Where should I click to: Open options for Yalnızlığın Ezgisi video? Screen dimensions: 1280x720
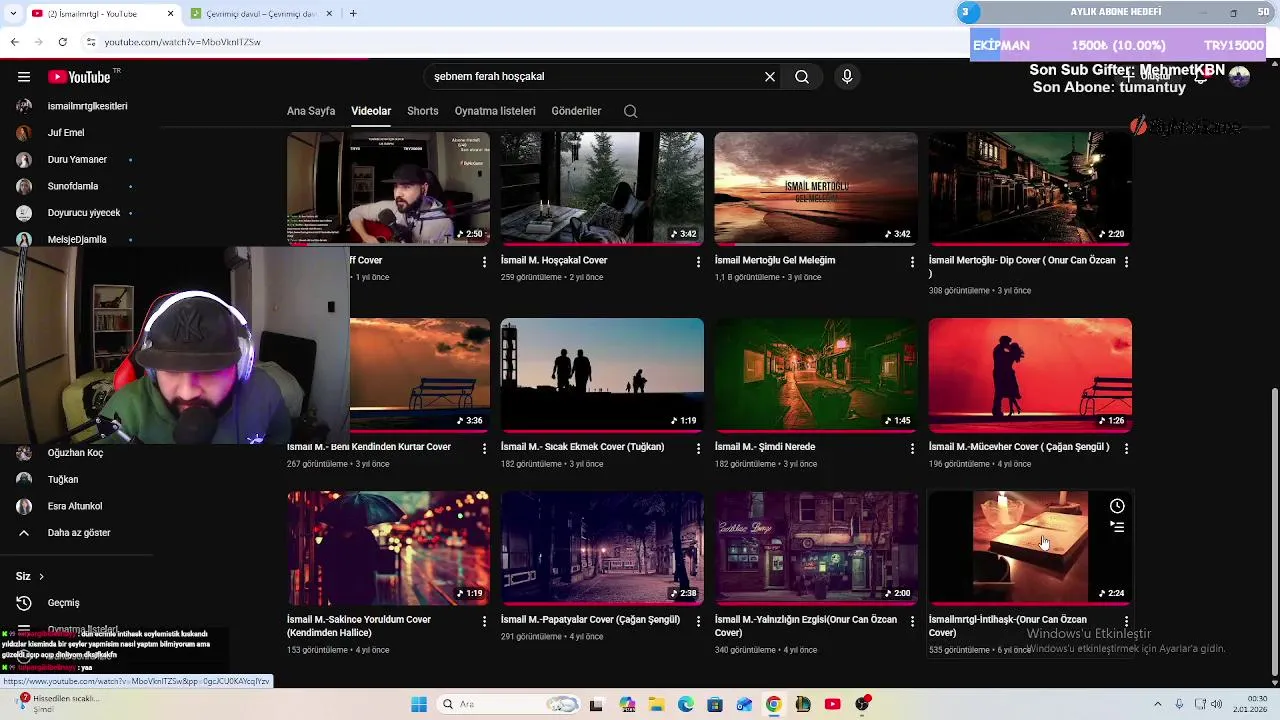pyautogui.click(x=912, y=621)
